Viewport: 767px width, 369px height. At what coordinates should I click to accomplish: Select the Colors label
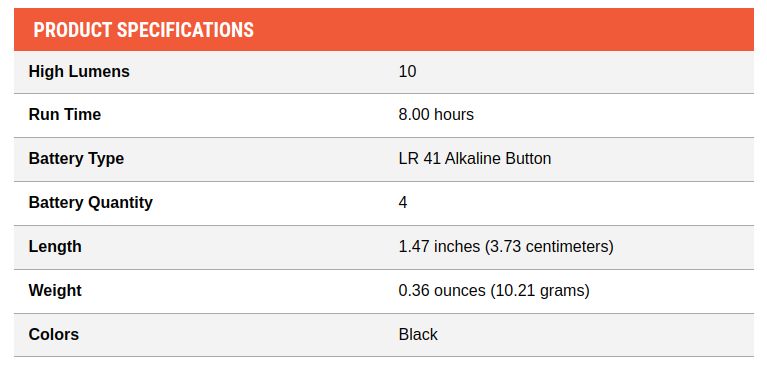coord(54,335)
